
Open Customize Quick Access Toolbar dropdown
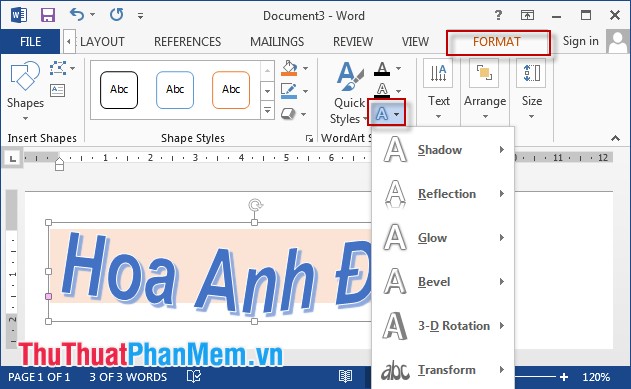(x=140, y=16)
